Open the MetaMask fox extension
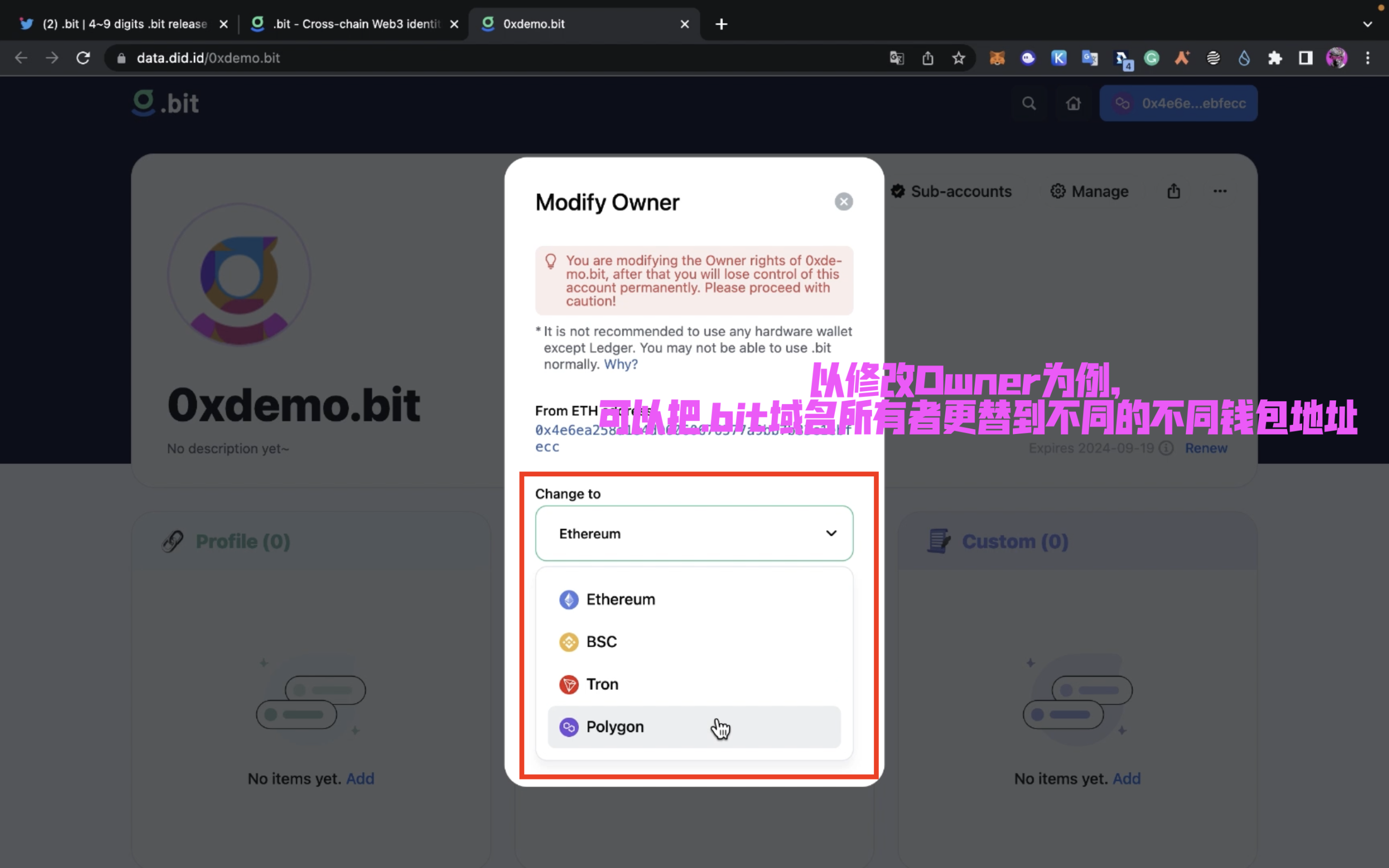The height and width of the screenshot is (868, 1389). [x=997, y=58]
